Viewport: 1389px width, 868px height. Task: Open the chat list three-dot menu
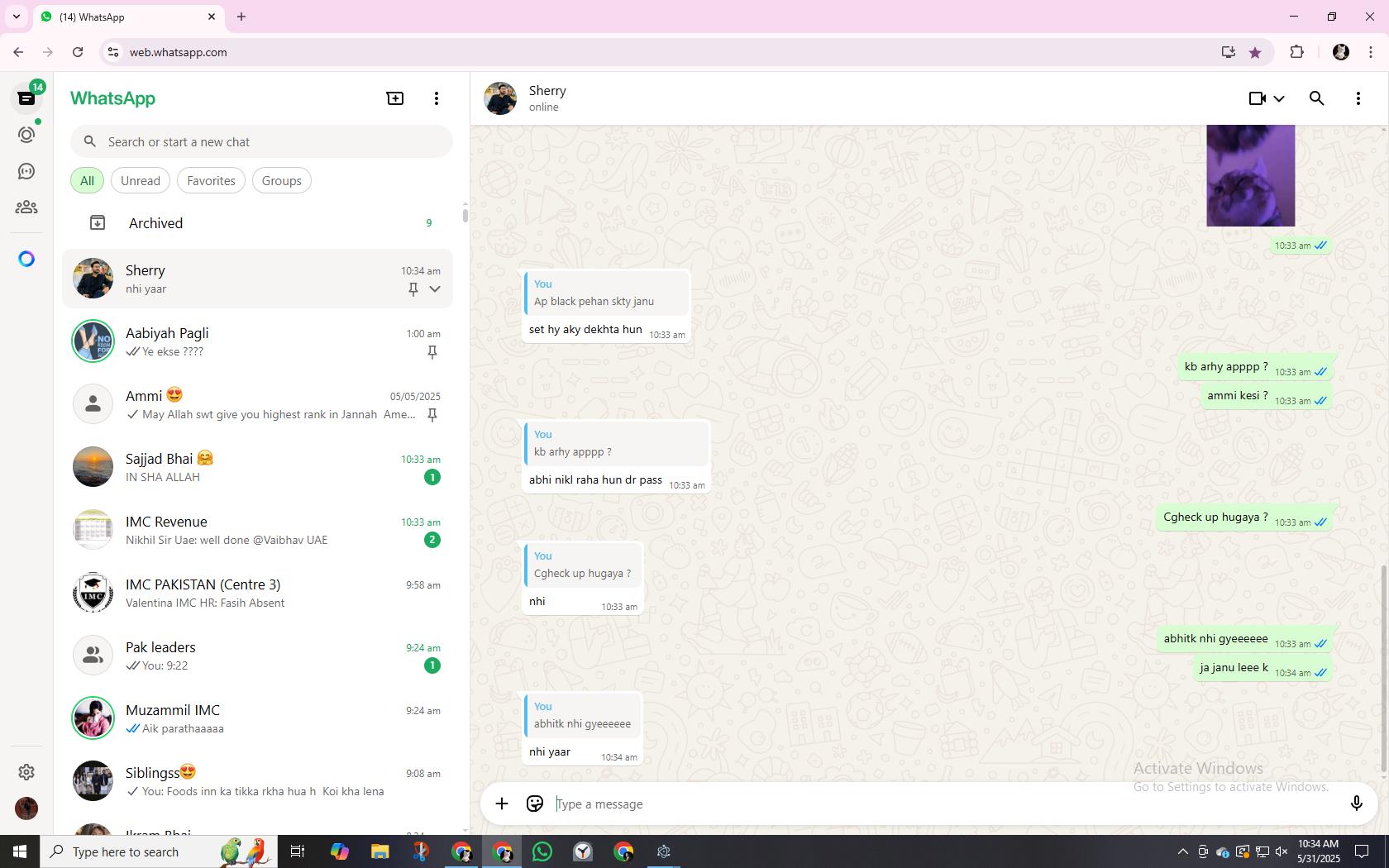pos(437,98)
